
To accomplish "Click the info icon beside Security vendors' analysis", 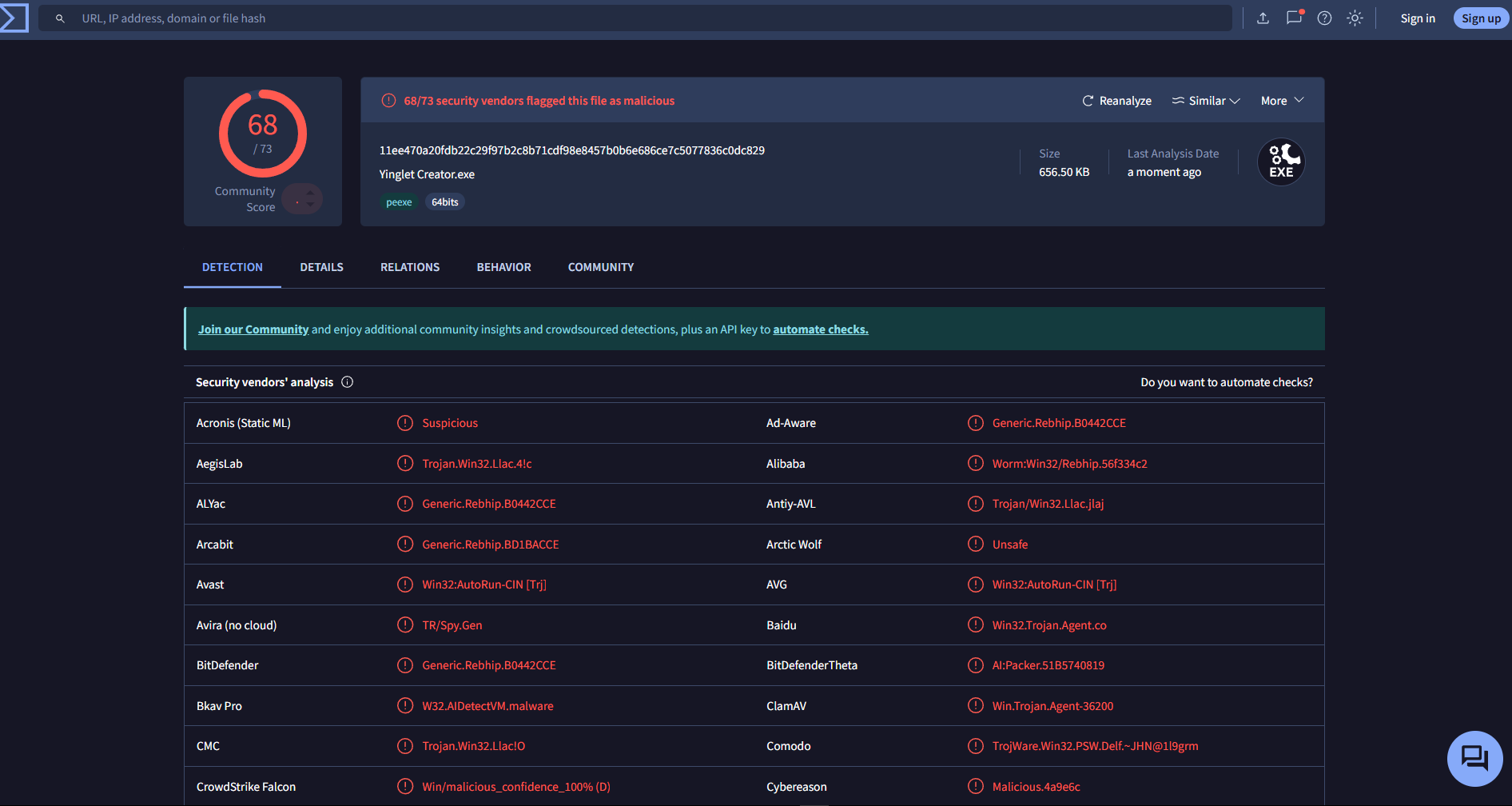I will (347, 382).
